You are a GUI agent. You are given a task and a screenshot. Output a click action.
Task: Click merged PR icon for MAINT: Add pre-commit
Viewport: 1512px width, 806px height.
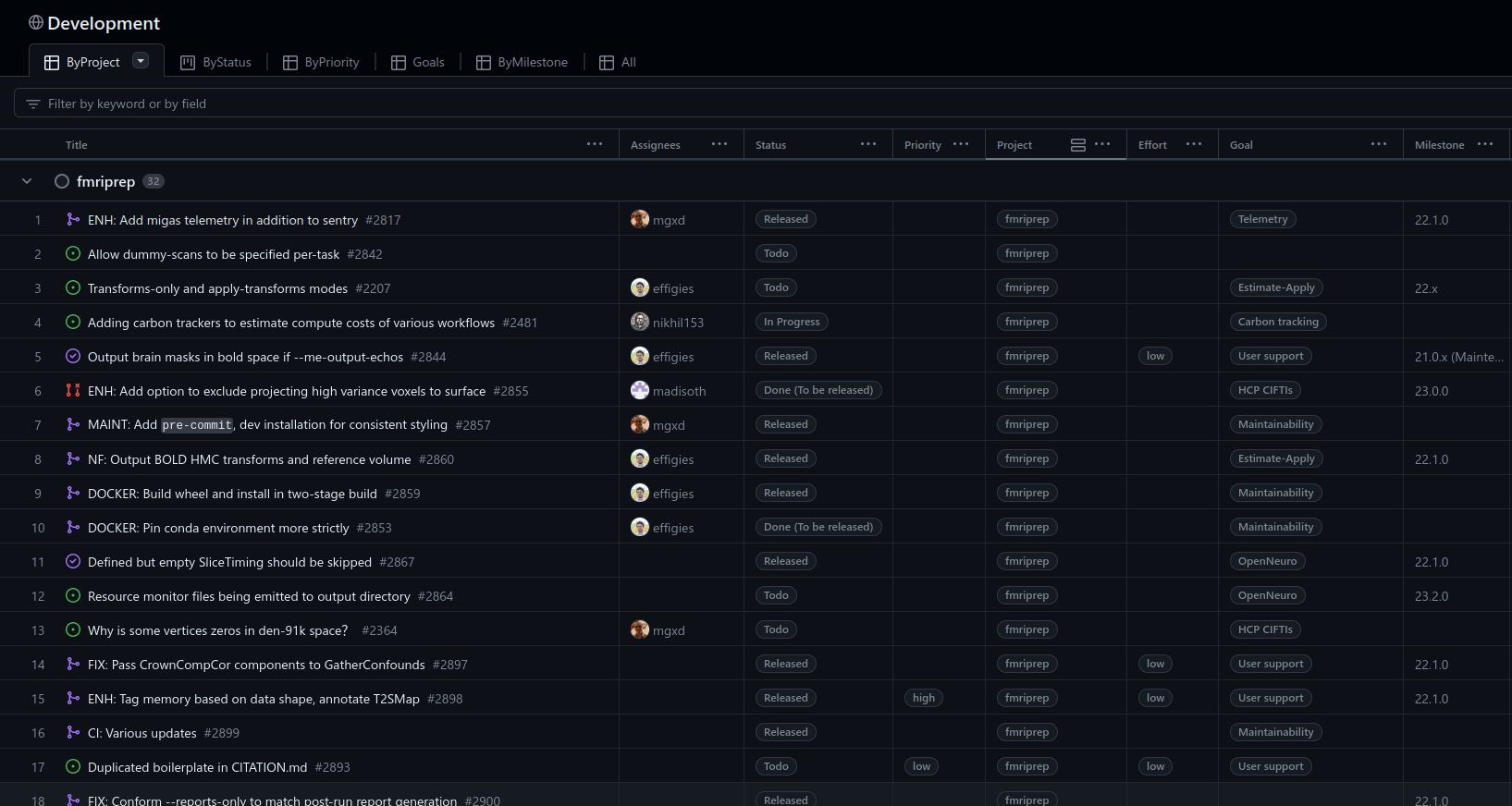click(x=73, y=424)
